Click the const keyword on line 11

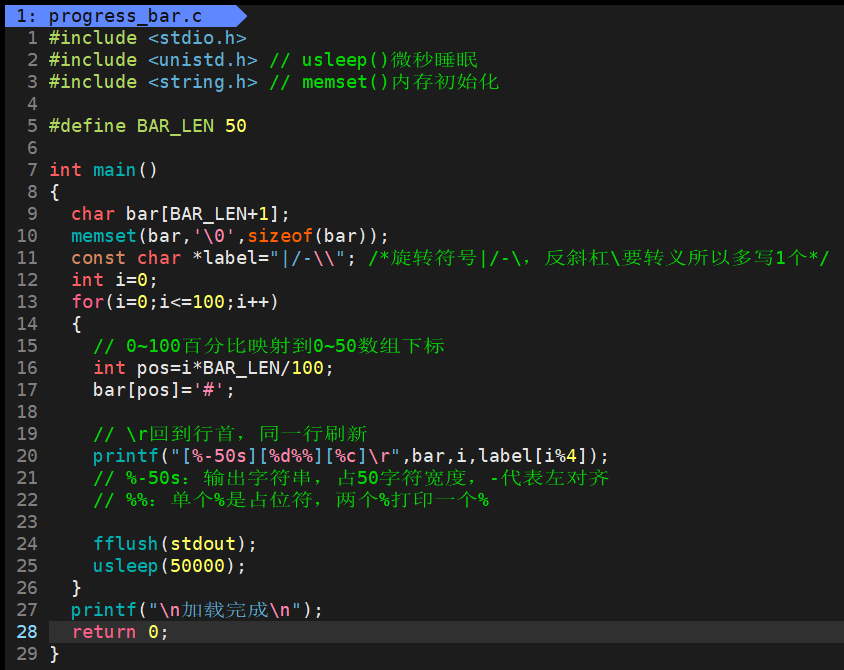coord(98,258)
